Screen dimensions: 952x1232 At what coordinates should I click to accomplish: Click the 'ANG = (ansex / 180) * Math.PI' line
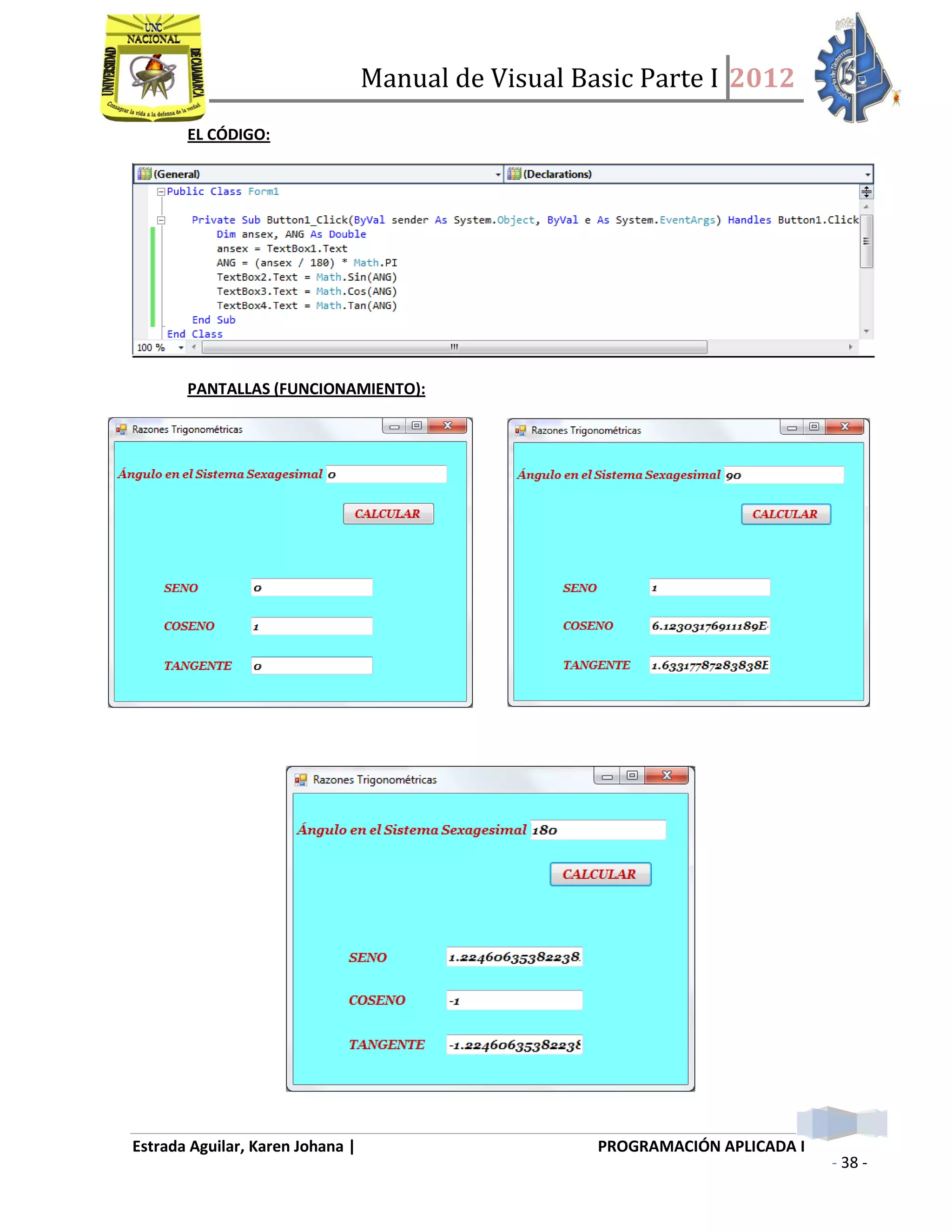point(307,263)
